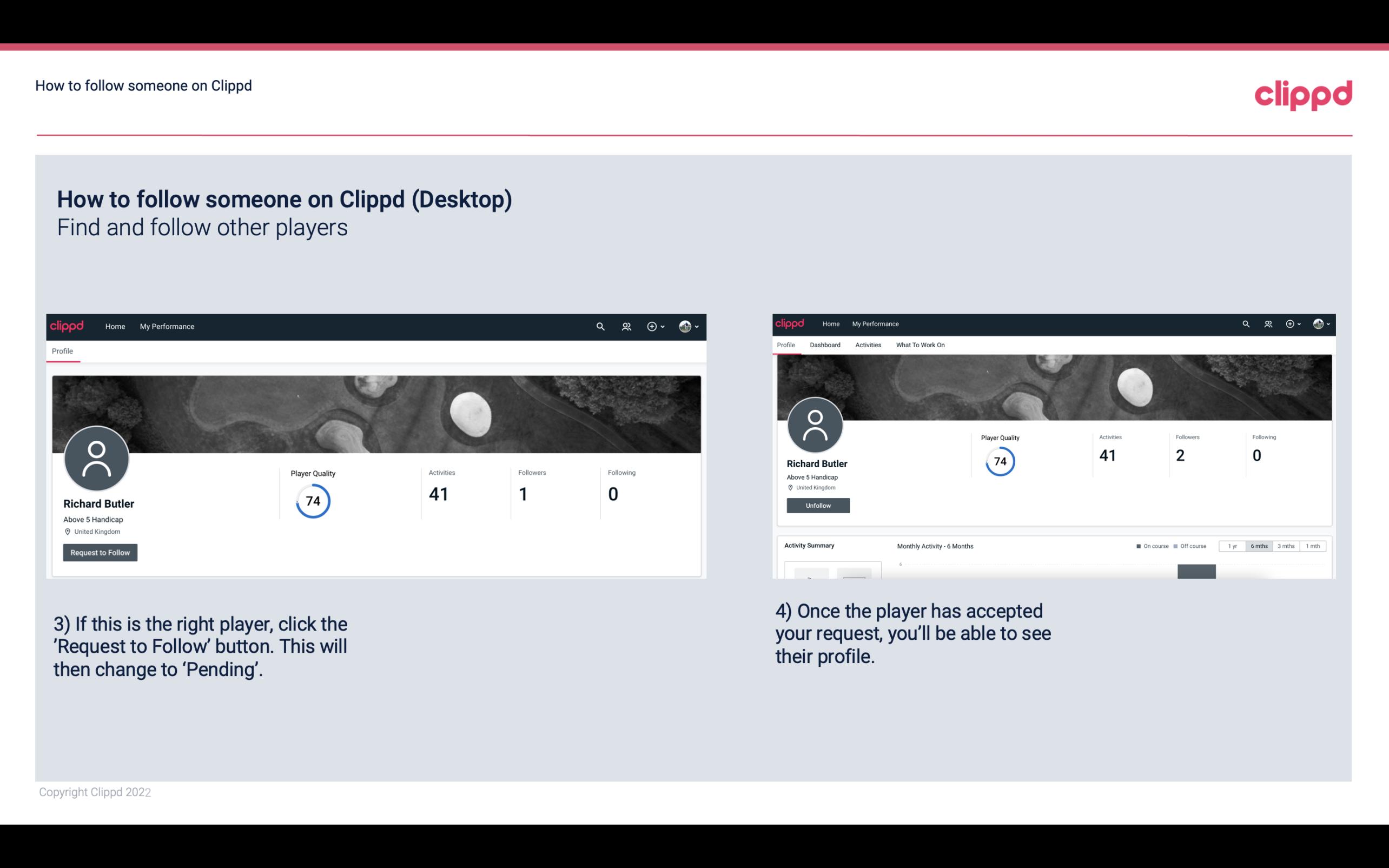The width and height of the screenshot is (1389, 868).
Task: Click the 'Request to Follow' button
Action: point(100,552)
